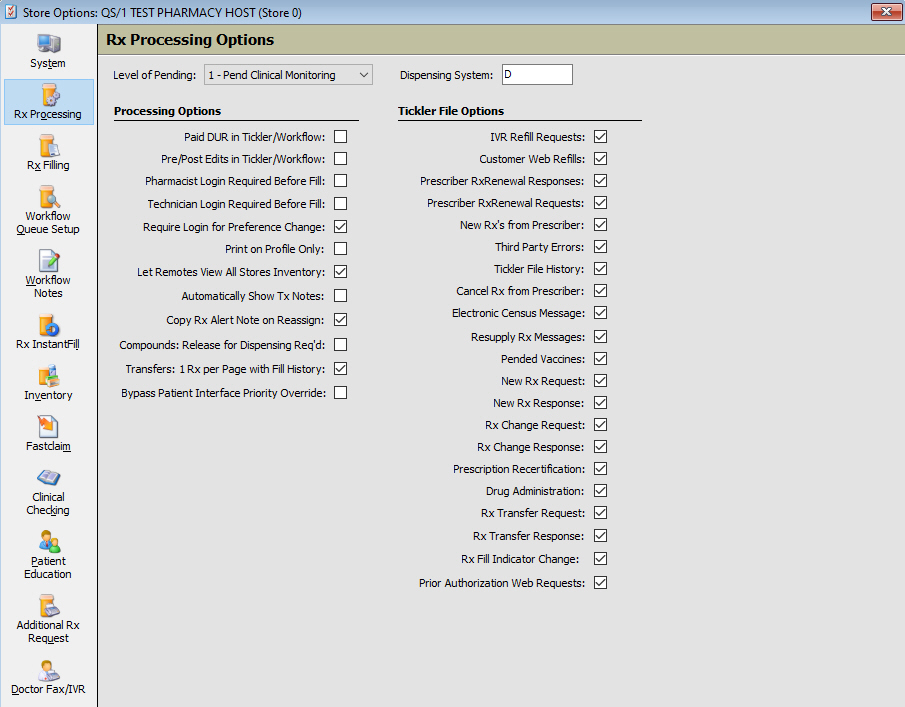This screenshot has width=905, height=707.
Task: Expand the Level of Pending dropdown
Action: 288,75
